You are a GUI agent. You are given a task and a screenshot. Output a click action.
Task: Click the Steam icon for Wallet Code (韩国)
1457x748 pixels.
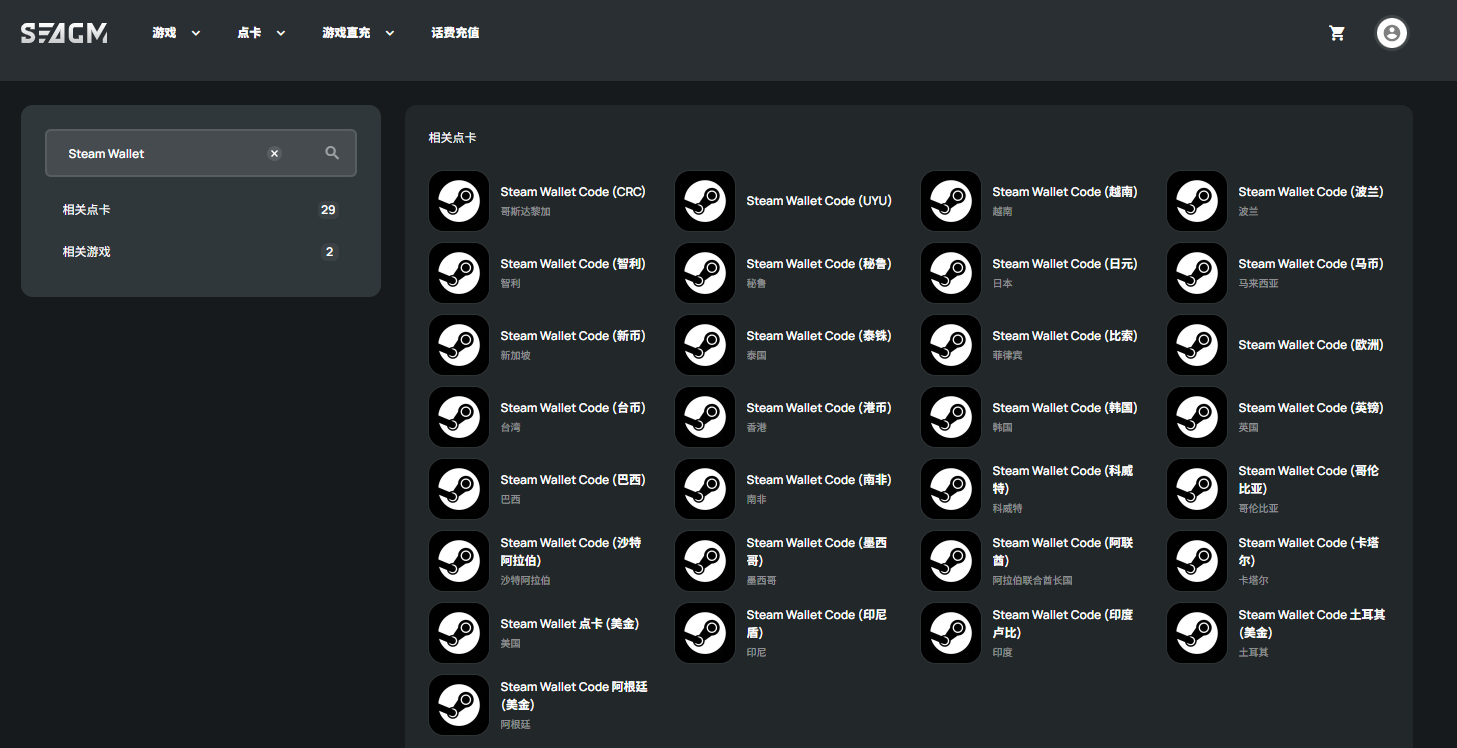[x=951, y=417]
